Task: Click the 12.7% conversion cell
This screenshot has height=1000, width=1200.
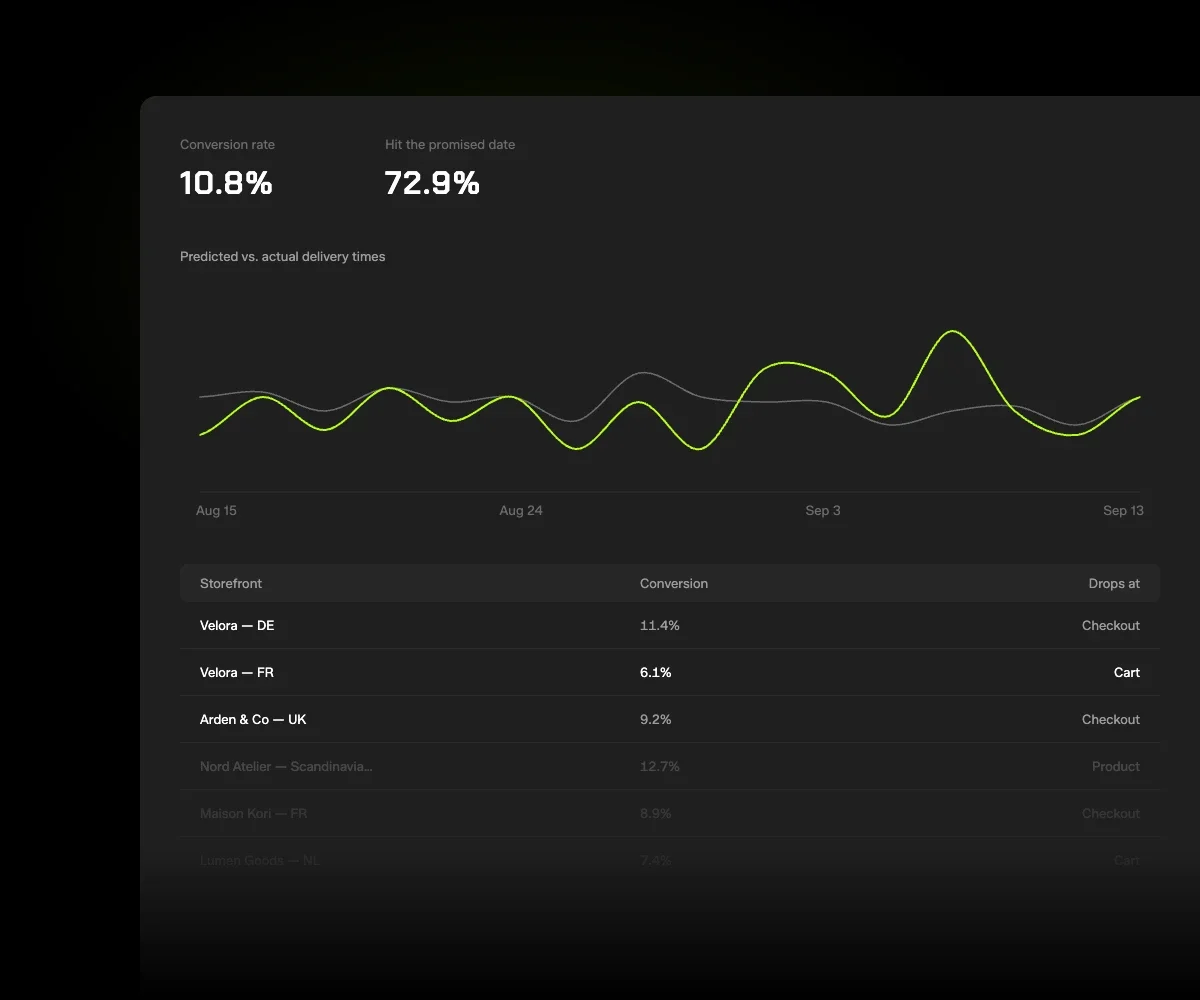Action: tap(660, 767)
